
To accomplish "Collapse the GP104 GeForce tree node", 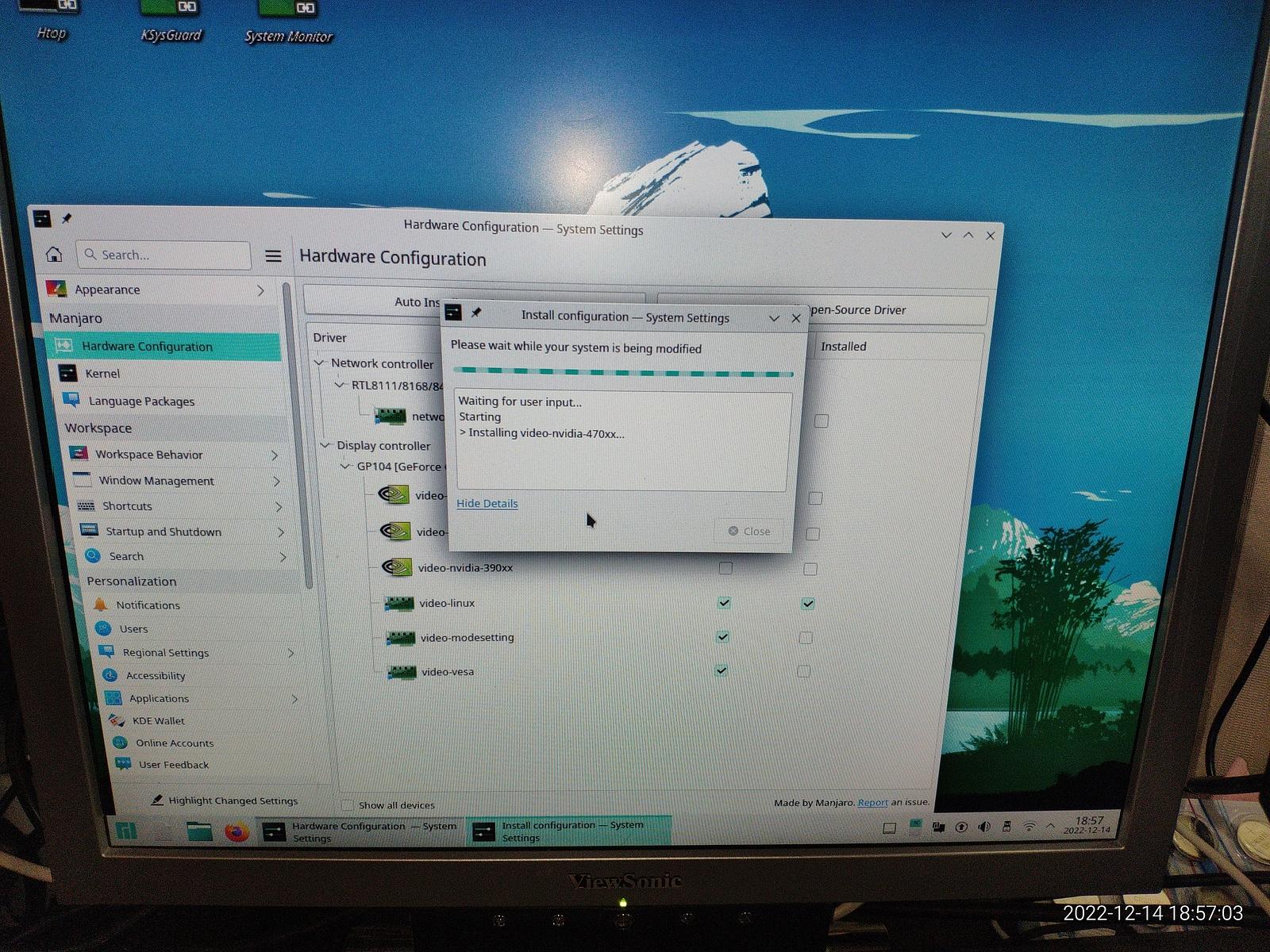I will [x=345, y=466].
